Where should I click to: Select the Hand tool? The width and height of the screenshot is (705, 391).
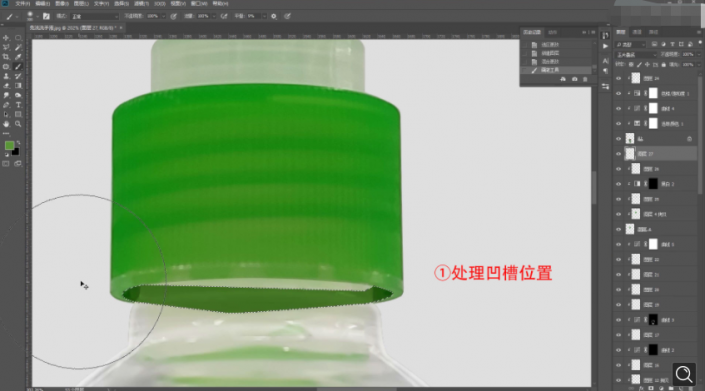tap(6, 124)
